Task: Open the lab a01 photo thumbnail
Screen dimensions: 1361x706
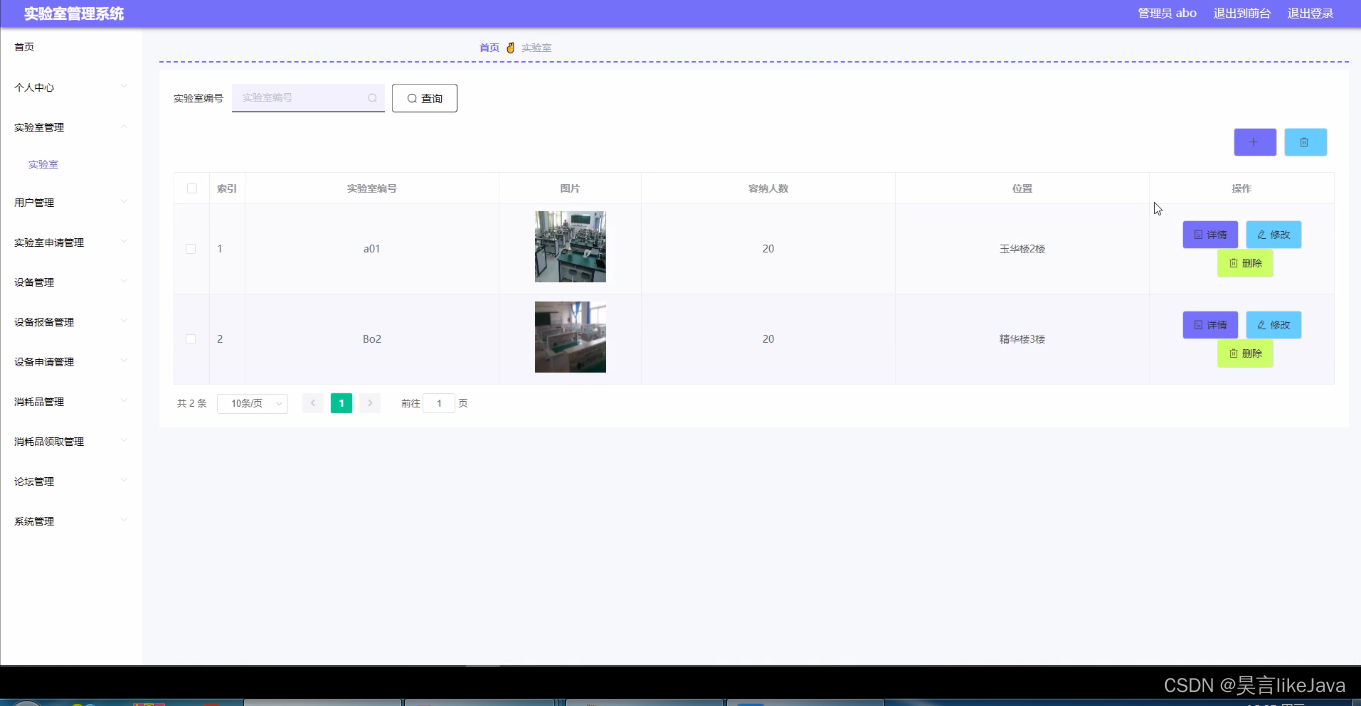Action: tap(570, 247)
